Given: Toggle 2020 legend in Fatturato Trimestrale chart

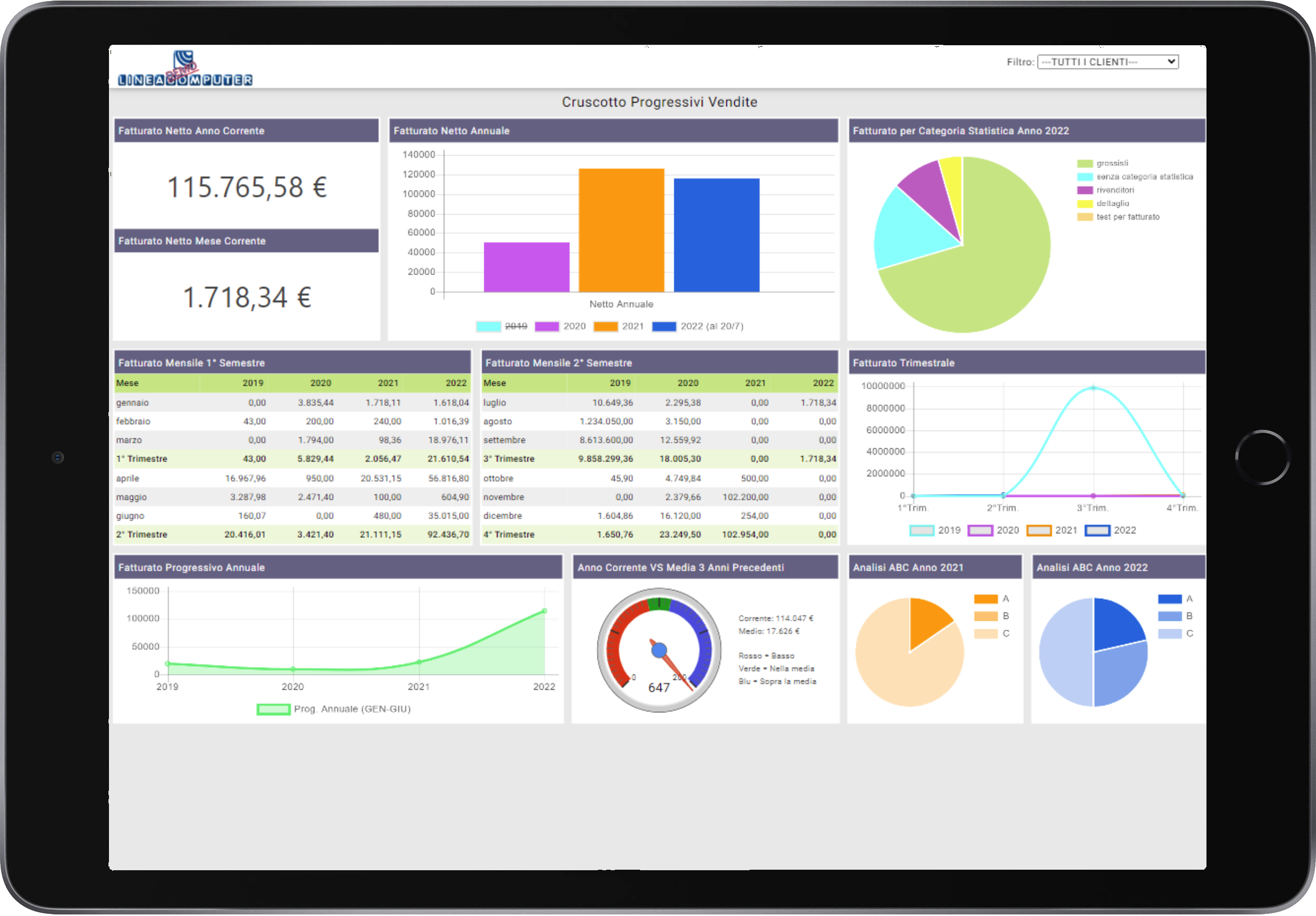Looking at the screenshot, I should point(993,530).
